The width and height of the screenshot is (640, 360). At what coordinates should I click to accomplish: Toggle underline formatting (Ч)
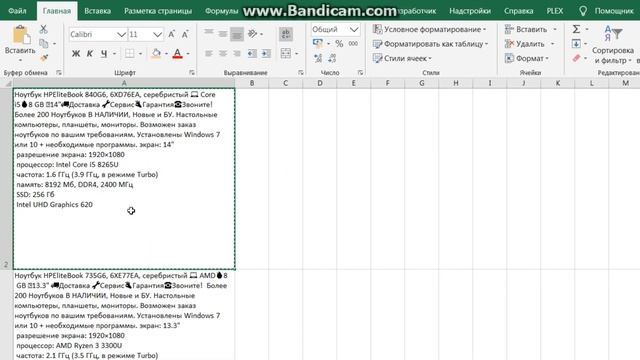point(104,53)
